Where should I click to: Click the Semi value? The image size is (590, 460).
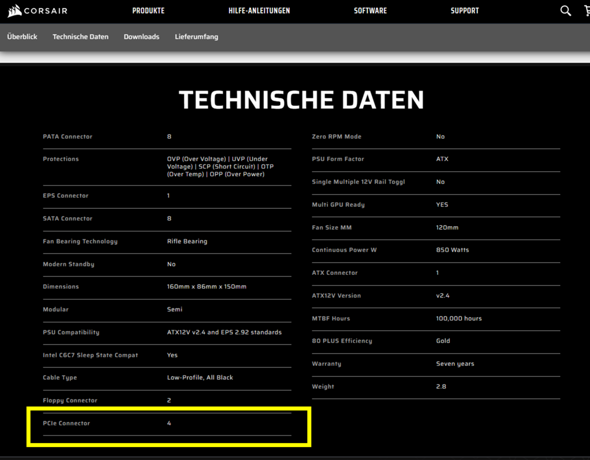[175, 310]
